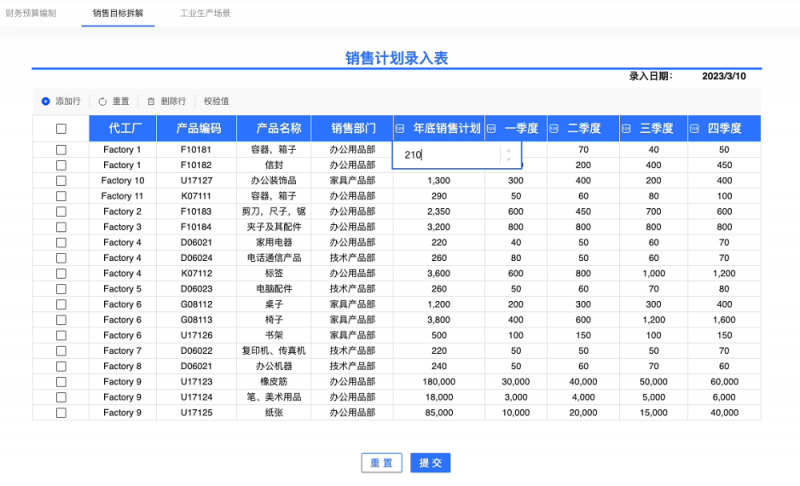
Task: Click the 校验值 validate button in toolbar
Action: coord(216,101)
